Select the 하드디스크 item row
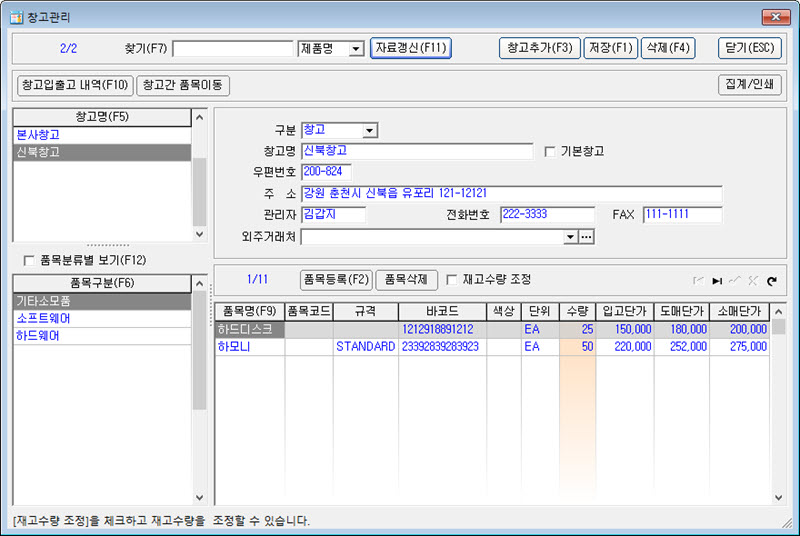This screenshot has height=536, width=800. pyautogui.click(x=492, y=329)
